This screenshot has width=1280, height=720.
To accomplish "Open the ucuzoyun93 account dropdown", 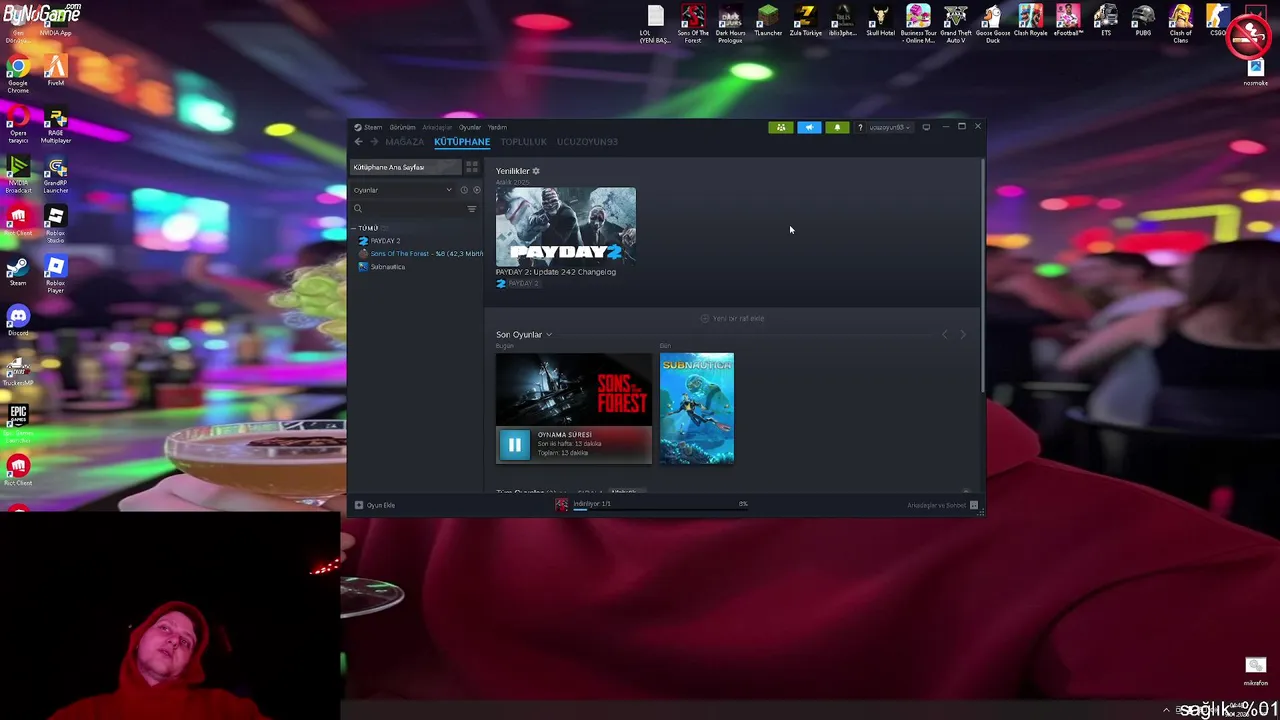I will tap(890, 127).
